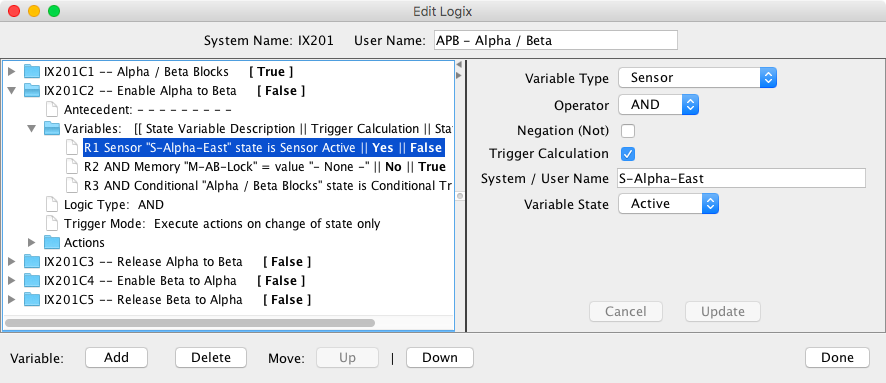This screenshot has width=886, height=383.
Task: Click the IX201C5 Release Beta to Alpha folder icon
Action: [x=32, y=300]
